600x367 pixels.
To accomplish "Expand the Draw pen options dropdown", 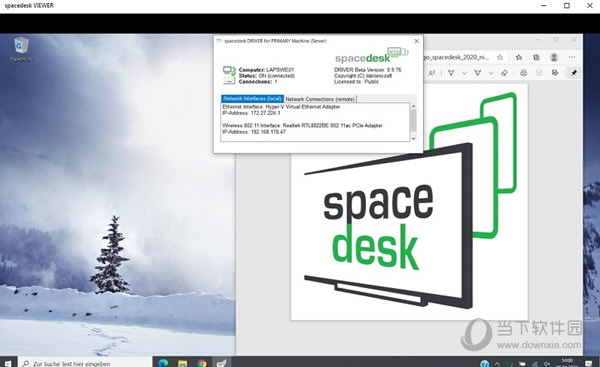I will [x=464, y=73].
